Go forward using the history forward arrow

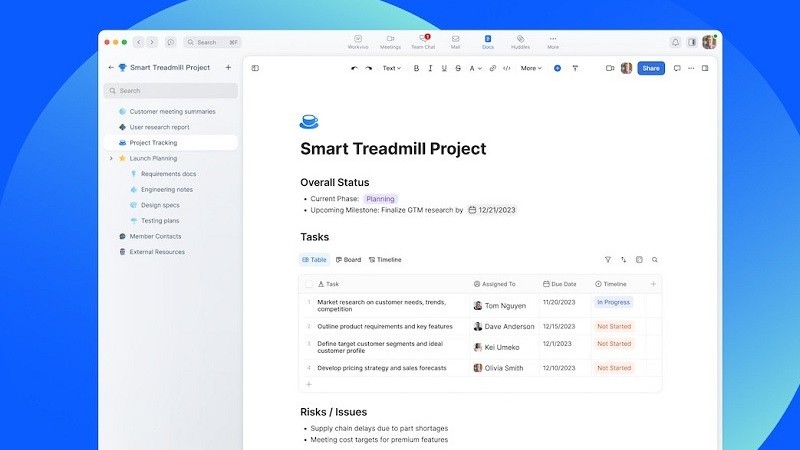[152, 42]
